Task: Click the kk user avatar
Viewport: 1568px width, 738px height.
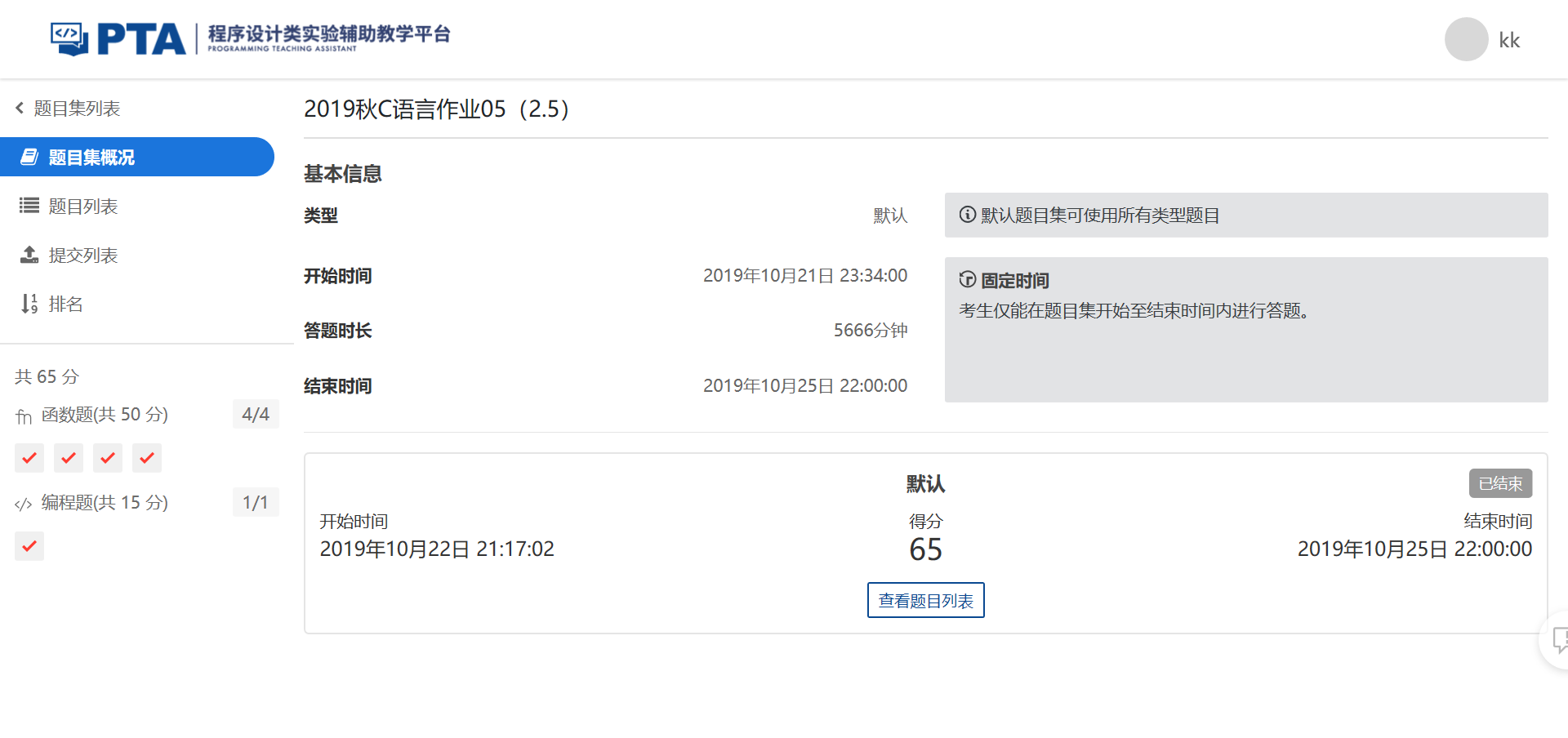Action: 1466,40
